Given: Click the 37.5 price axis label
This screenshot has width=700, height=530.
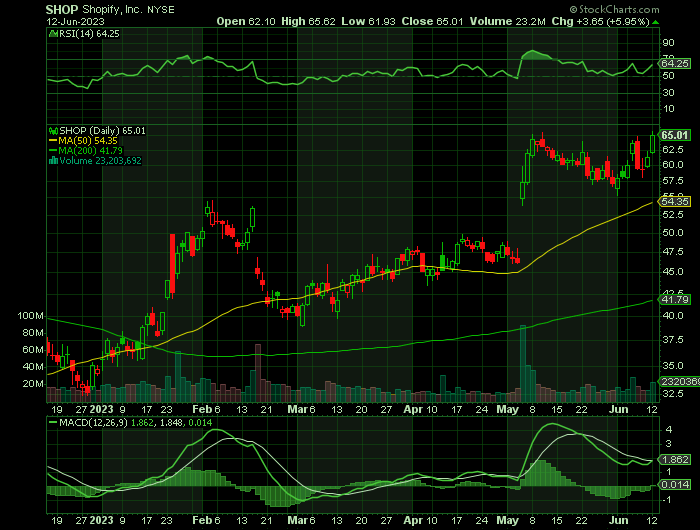Looking at the screenshot, I should [x=673, y=340].
